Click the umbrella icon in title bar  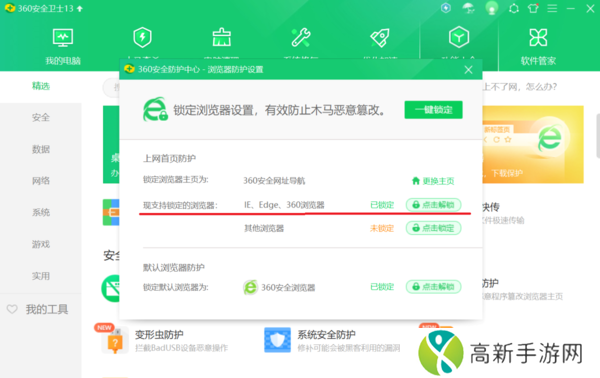point(468,8)
